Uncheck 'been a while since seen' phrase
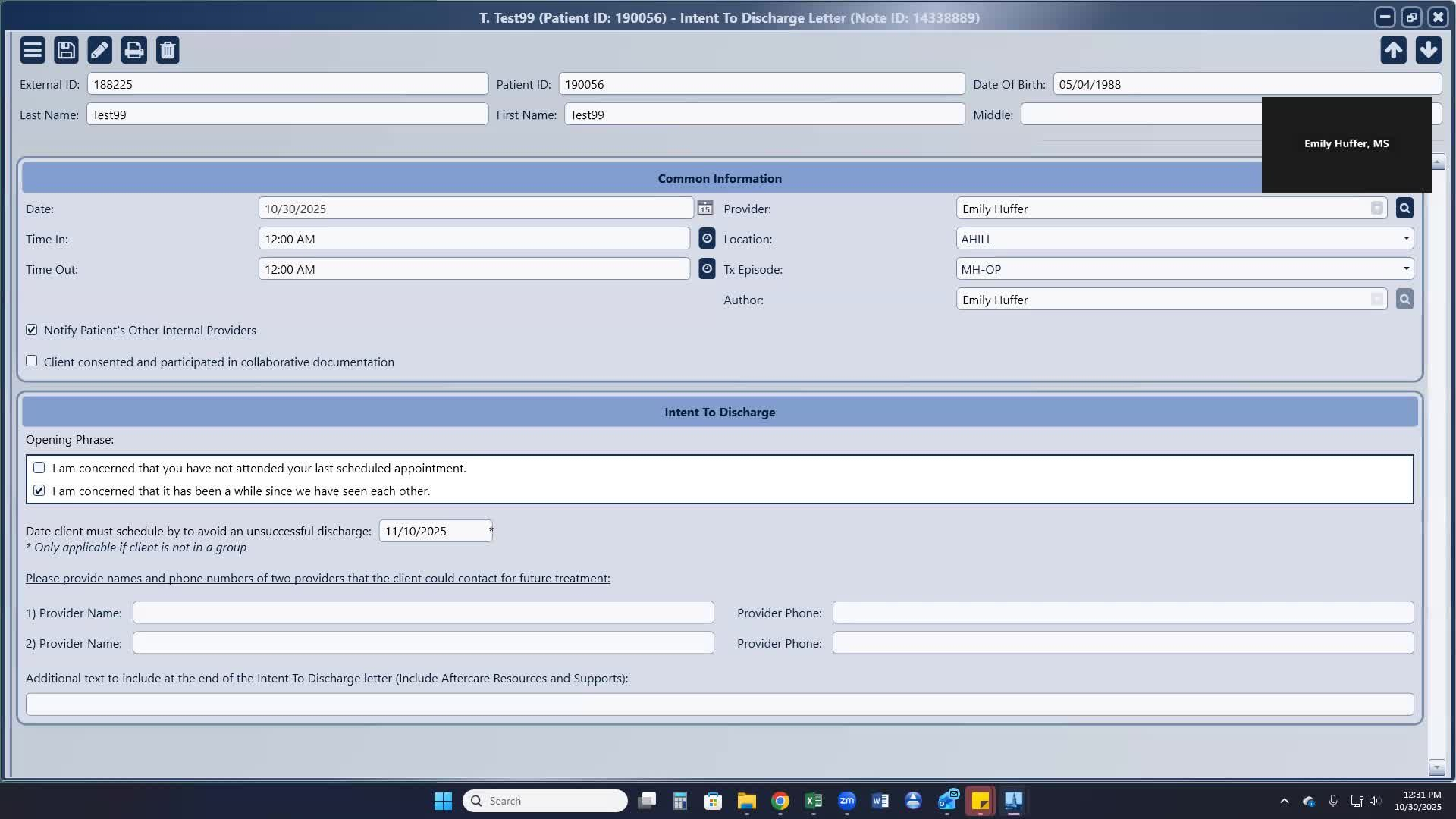The width and height of the screenshot is (1456, 819). tap(39, 491)
